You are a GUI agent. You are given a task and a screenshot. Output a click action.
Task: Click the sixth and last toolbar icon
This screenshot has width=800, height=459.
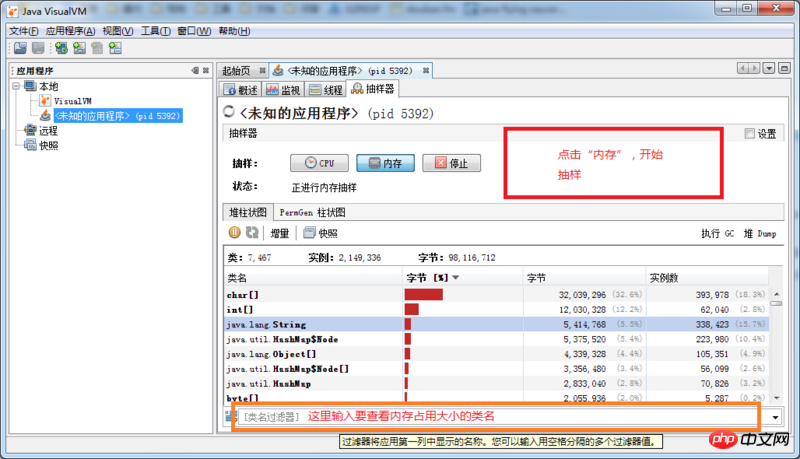coord(115,48)
